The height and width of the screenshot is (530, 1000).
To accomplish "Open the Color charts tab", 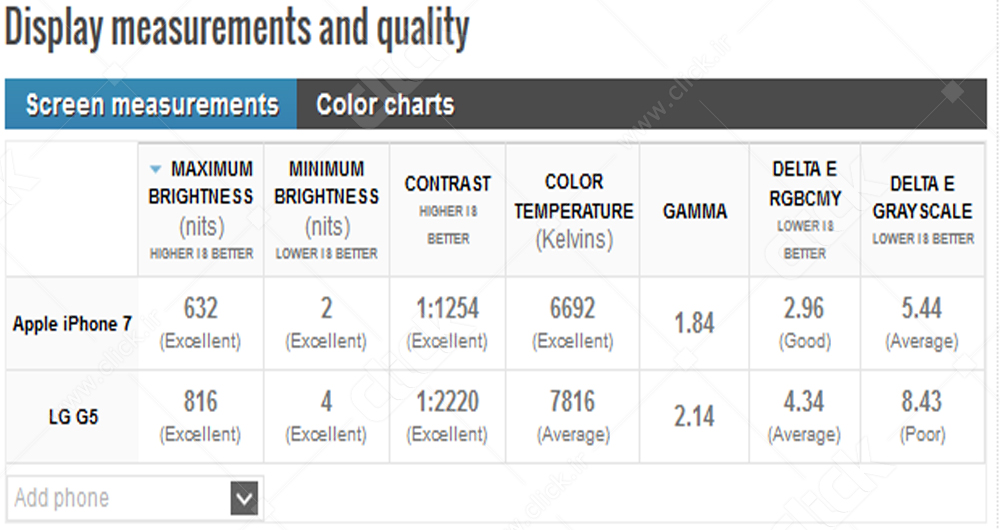I will click(385, 105).
